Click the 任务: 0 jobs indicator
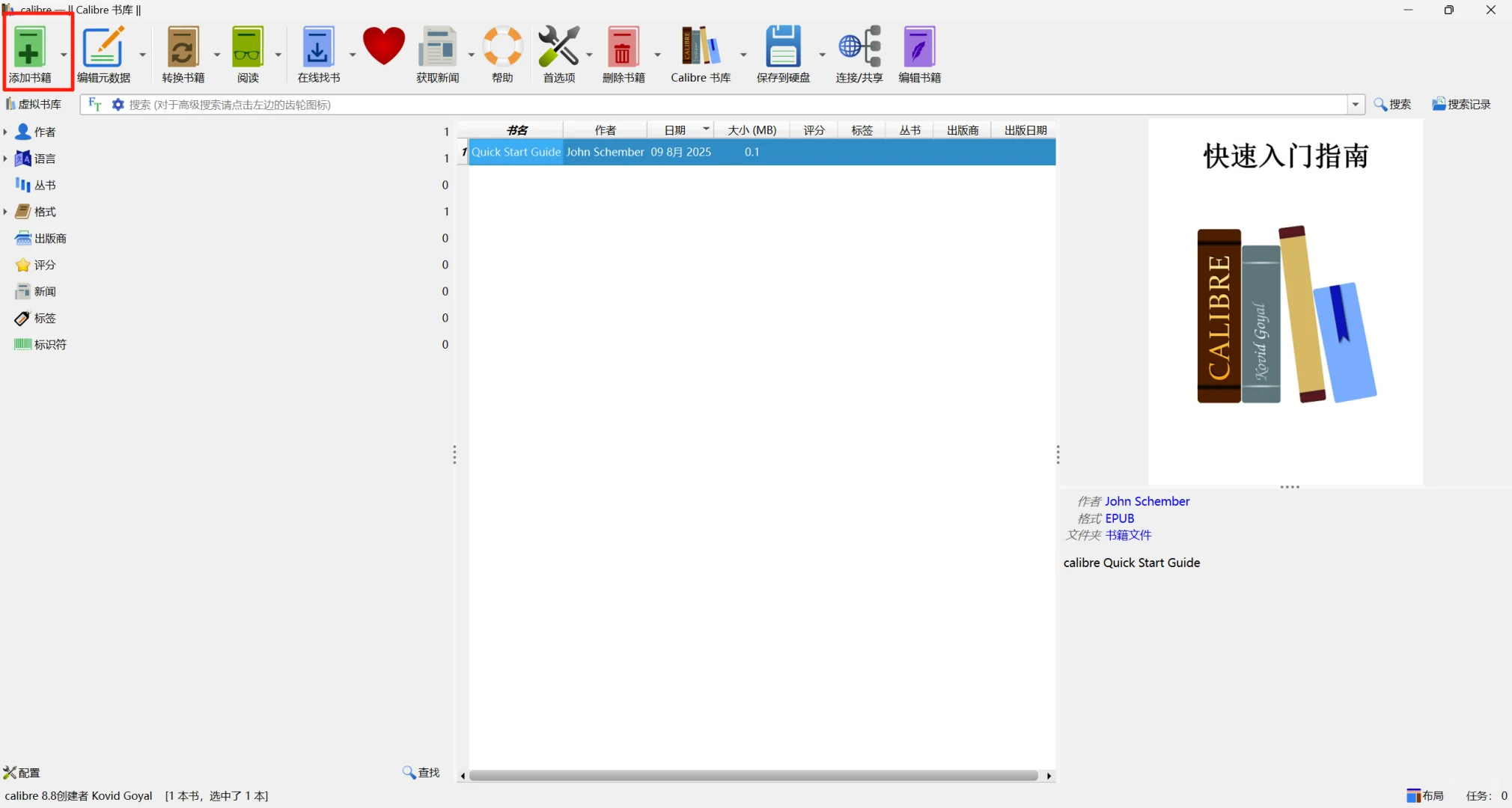Viewport: 1512px width, 808px height. 1486,795
